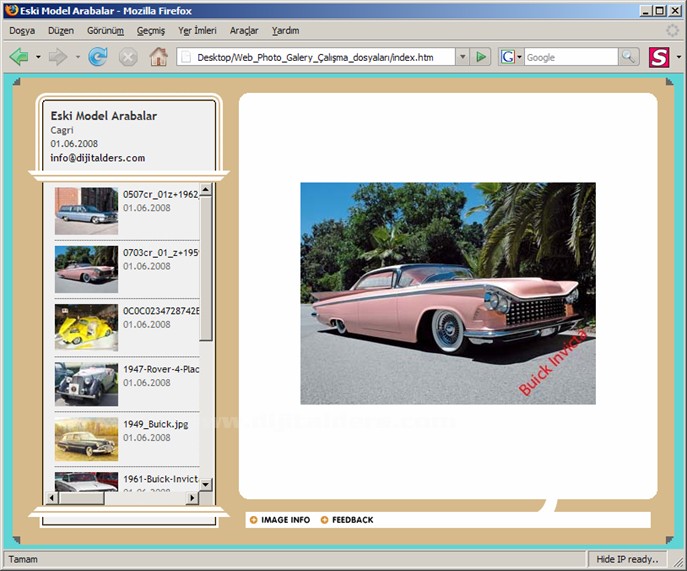The width and height of the screenshot is (687, 571).
Task: Click the horizontal scroll-left arrow
Action: click(52, 498)
